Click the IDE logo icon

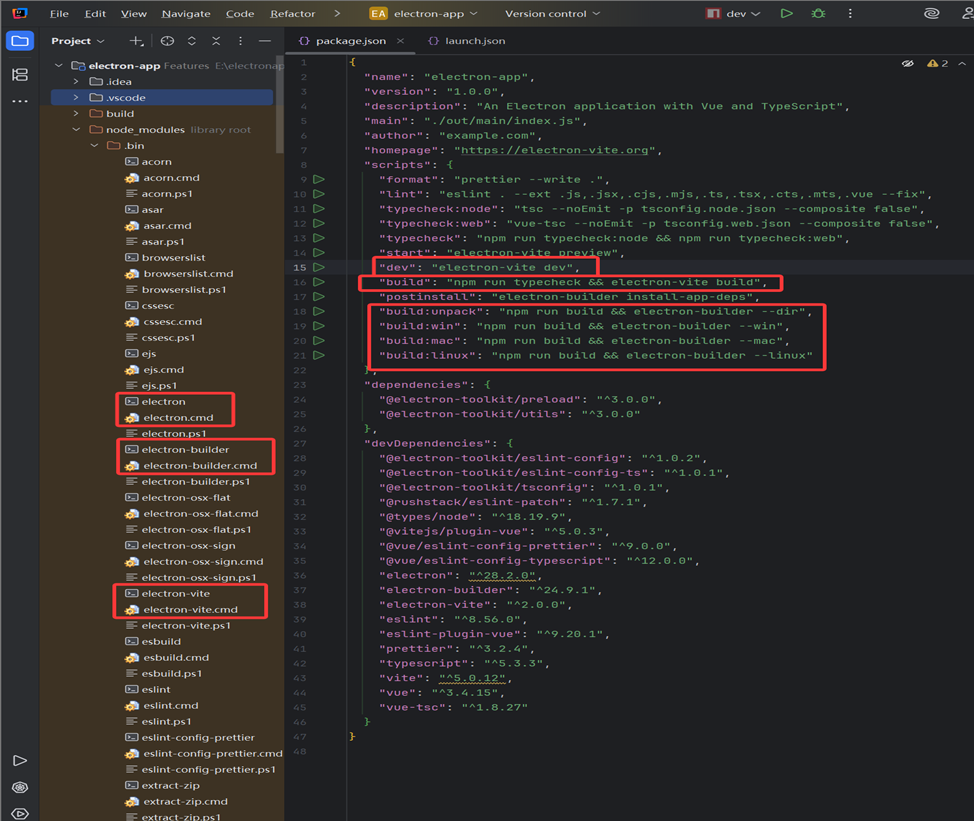click(x=20, y=13)
